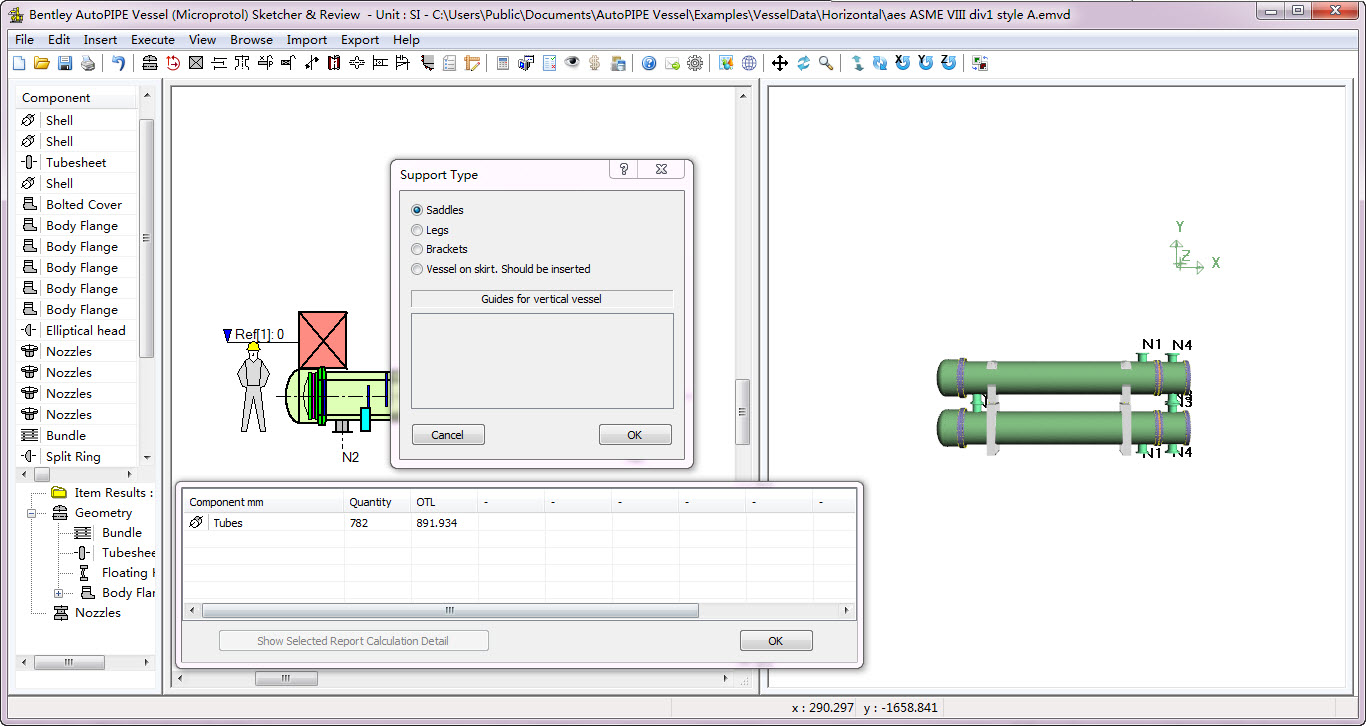Open the Edit menu
Image resolution: width=1366 pixels, height=726 pixels.
pos(59,40)
